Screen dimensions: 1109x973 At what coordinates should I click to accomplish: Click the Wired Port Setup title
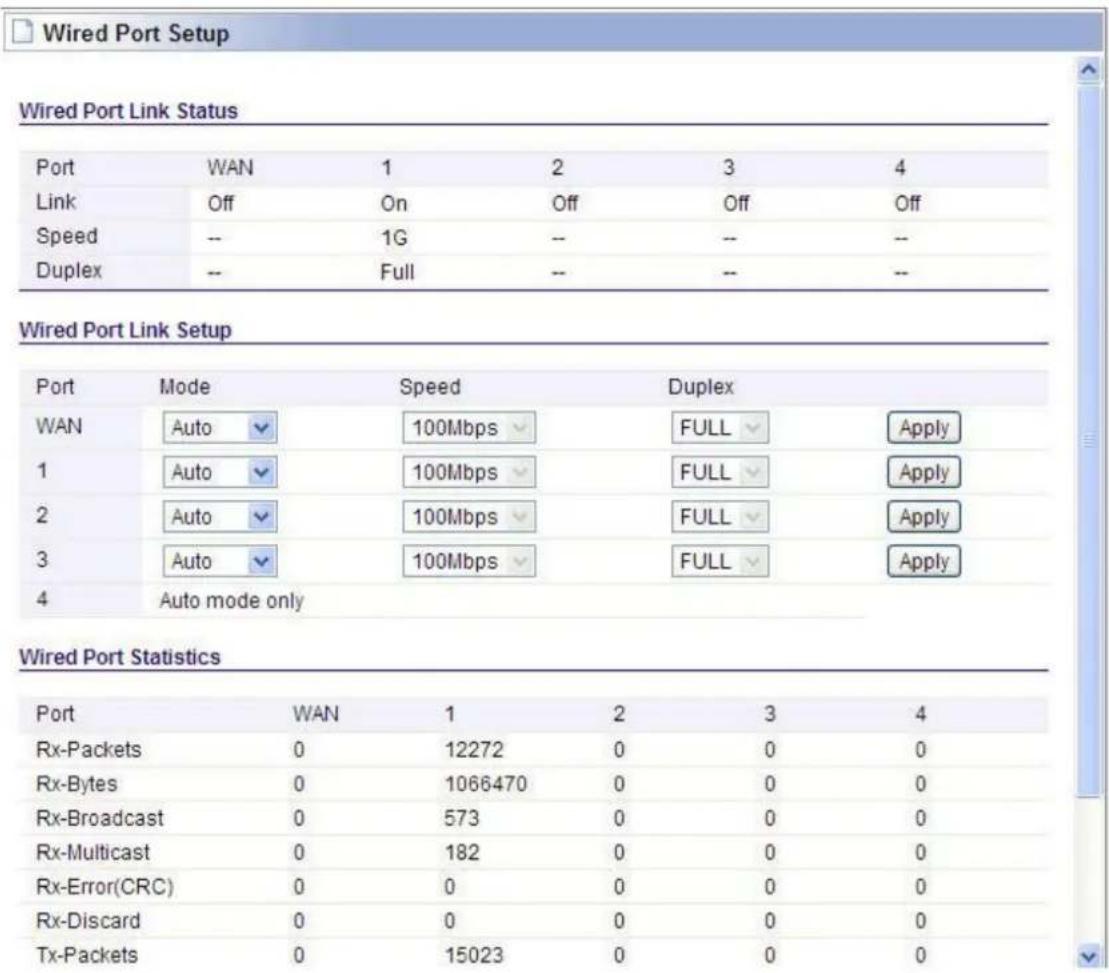[136, 33]
